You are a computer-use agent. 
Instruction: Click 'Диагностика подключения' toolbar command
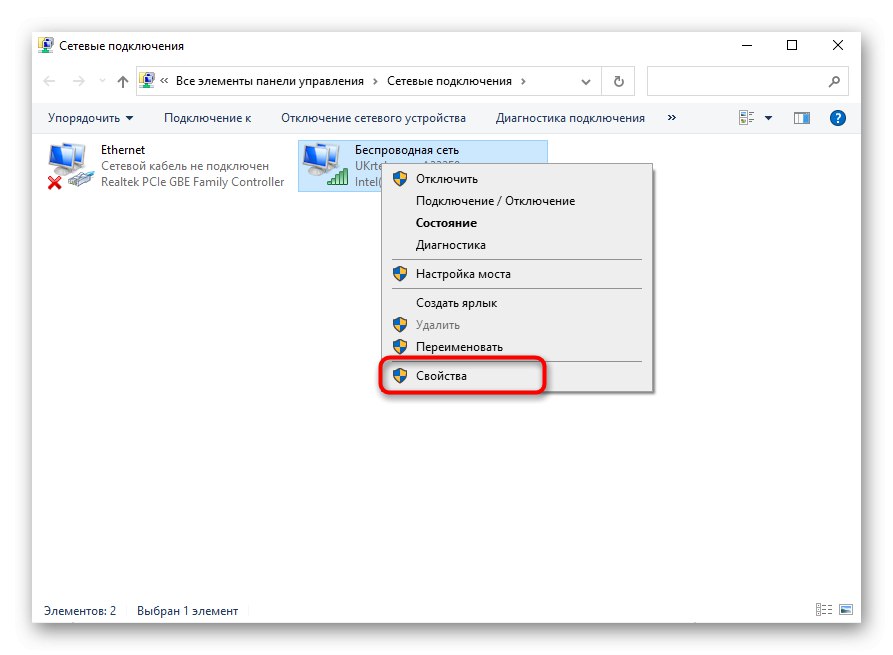click(x=570, y=118)
